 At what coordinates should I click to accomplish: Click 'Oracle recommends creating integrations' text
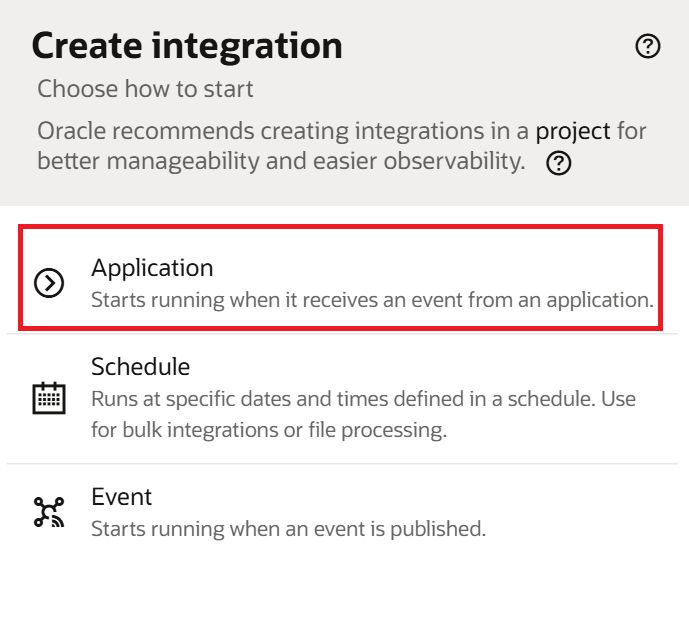click(282, 131)
